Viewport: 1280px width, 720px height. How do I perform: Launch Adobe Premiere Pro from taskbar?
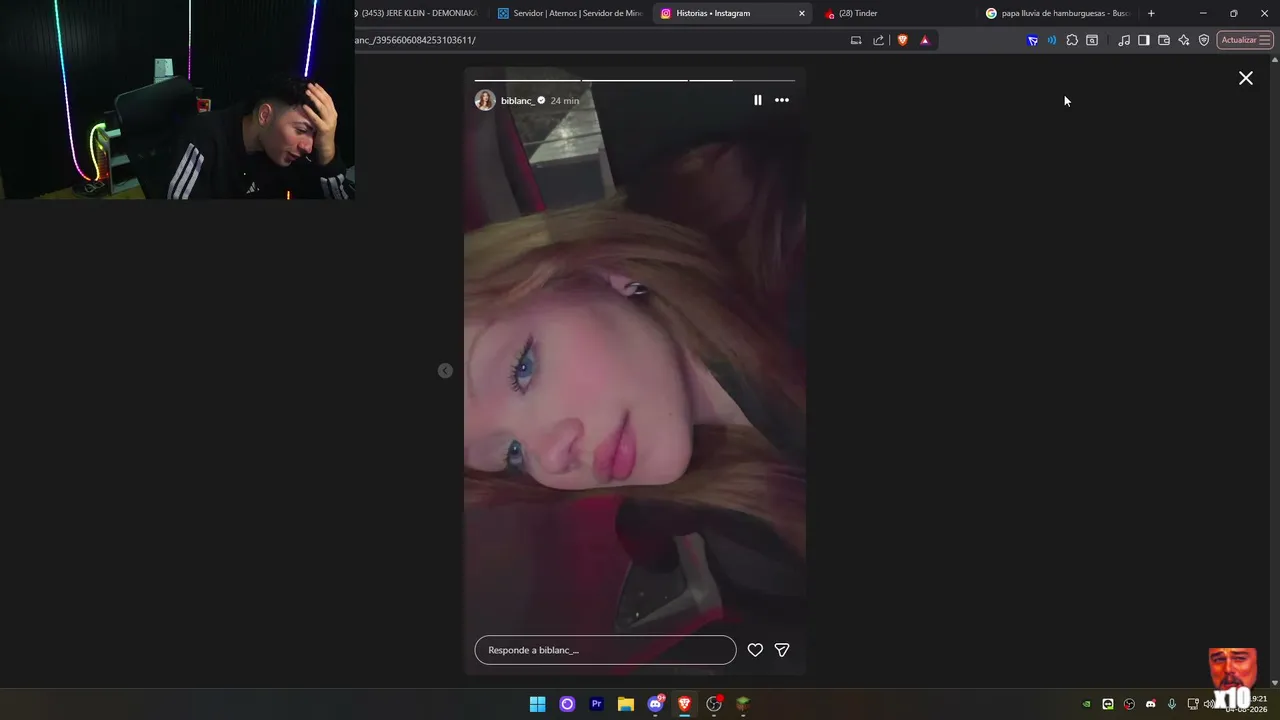coord(597,704)
